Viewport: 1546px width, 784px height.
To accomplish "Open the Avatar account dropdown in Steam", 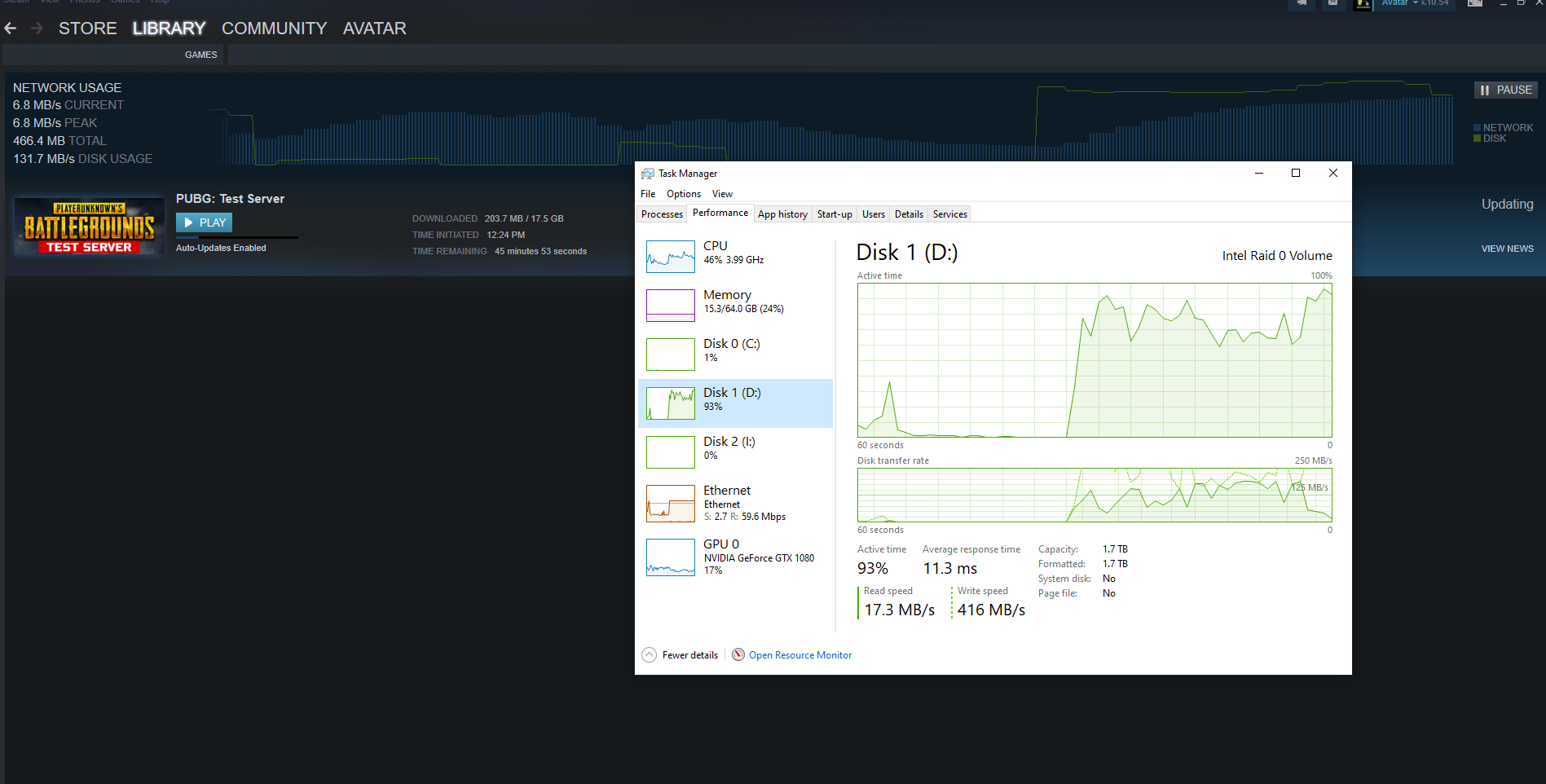I will coord(1415,3).
